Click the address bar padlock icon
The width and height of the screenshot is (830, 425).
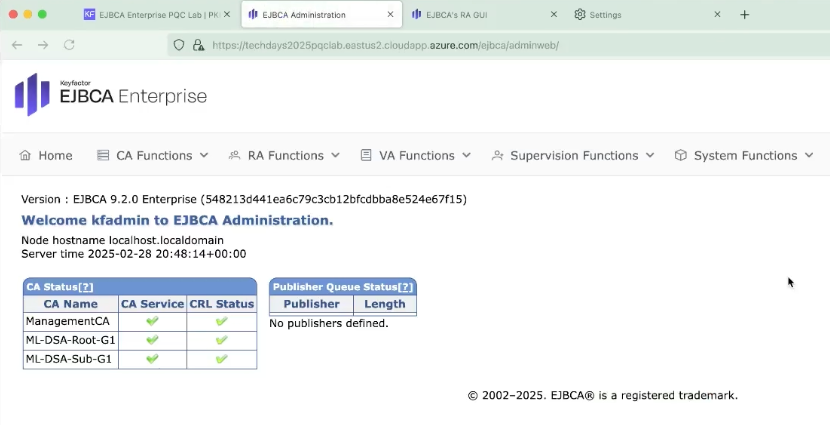tap(198, 45)
